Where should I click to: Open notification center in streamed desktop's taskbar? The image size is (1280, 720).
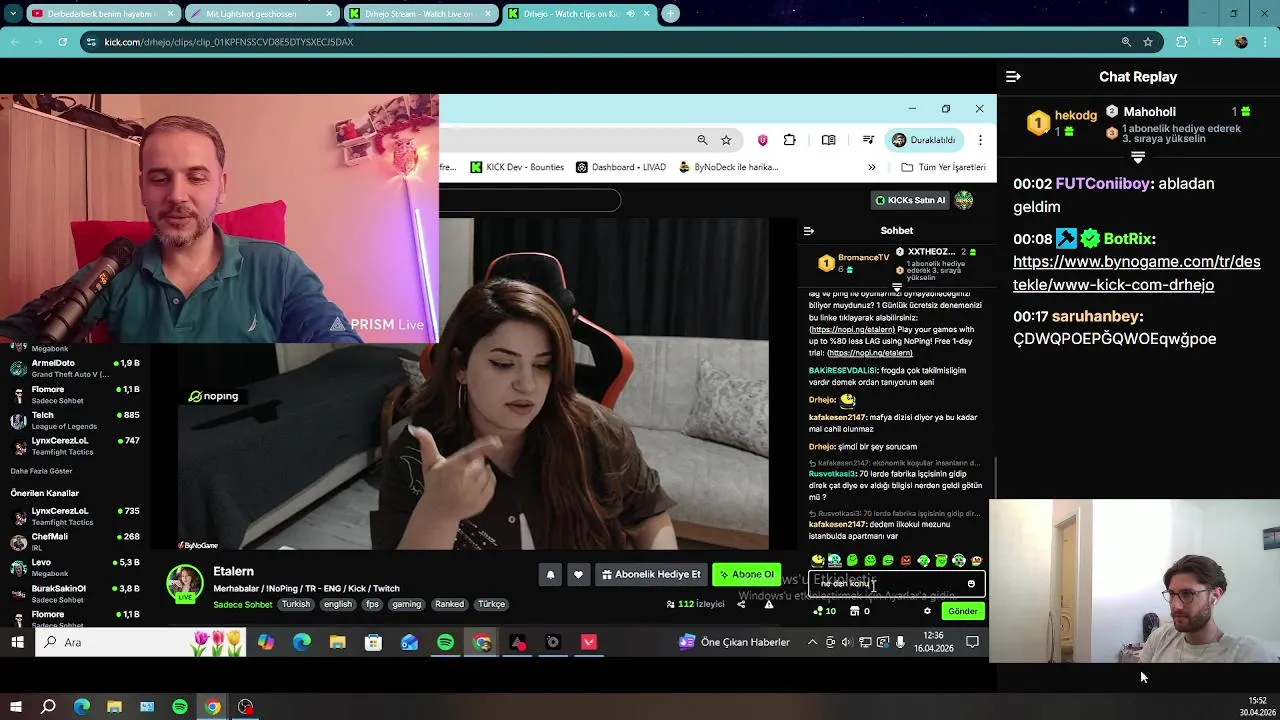click(972, 642)
